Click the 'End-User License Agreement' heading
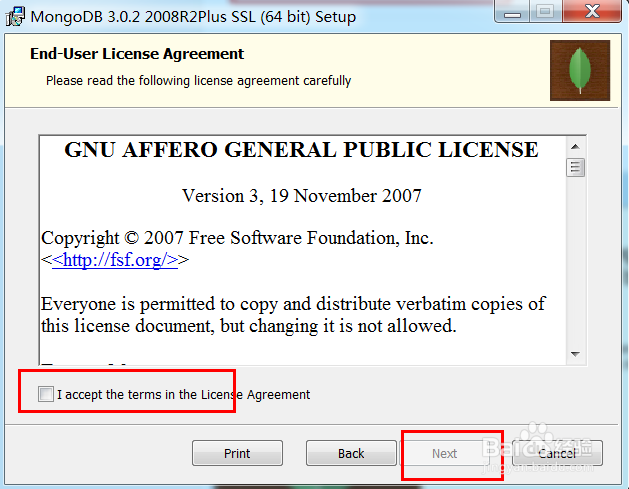The image size is (629, 489). (137, 53)
